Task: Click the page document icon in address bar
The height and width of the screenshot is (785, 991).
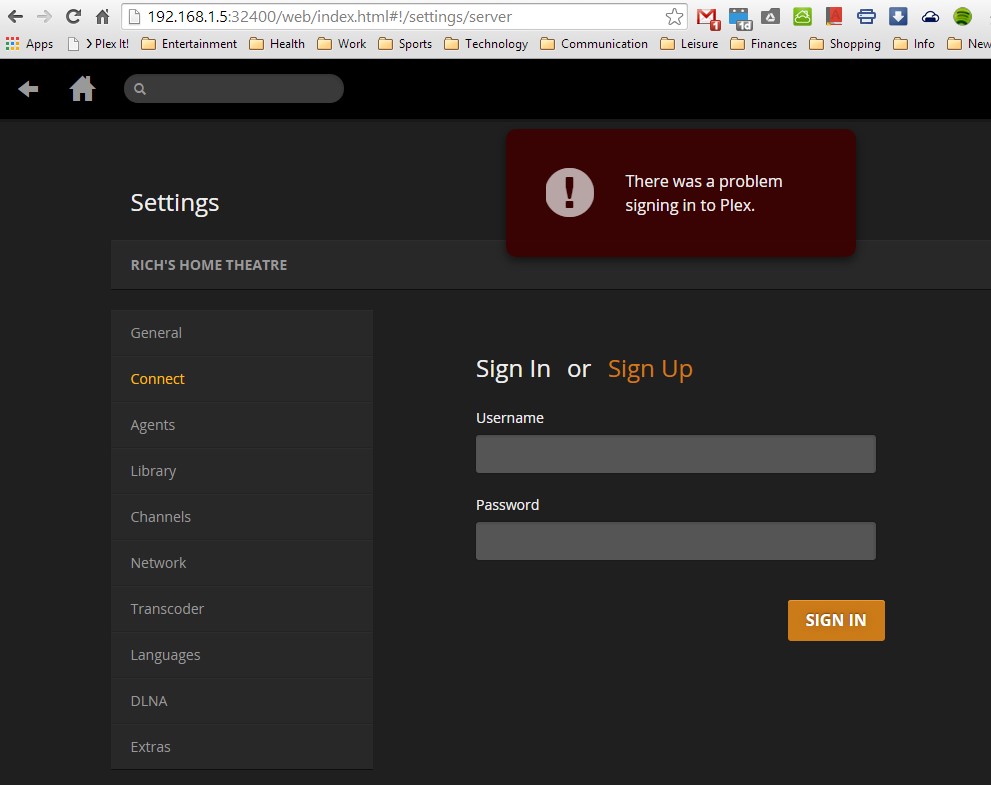Action: (134, 16)
